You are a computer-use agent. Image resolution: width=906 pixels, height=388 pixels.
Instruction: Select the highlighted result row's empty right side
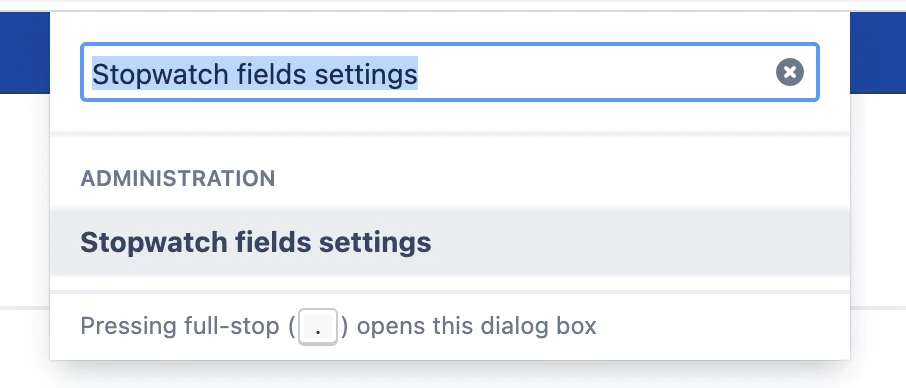pyautogui.click(x=641, y=242)
